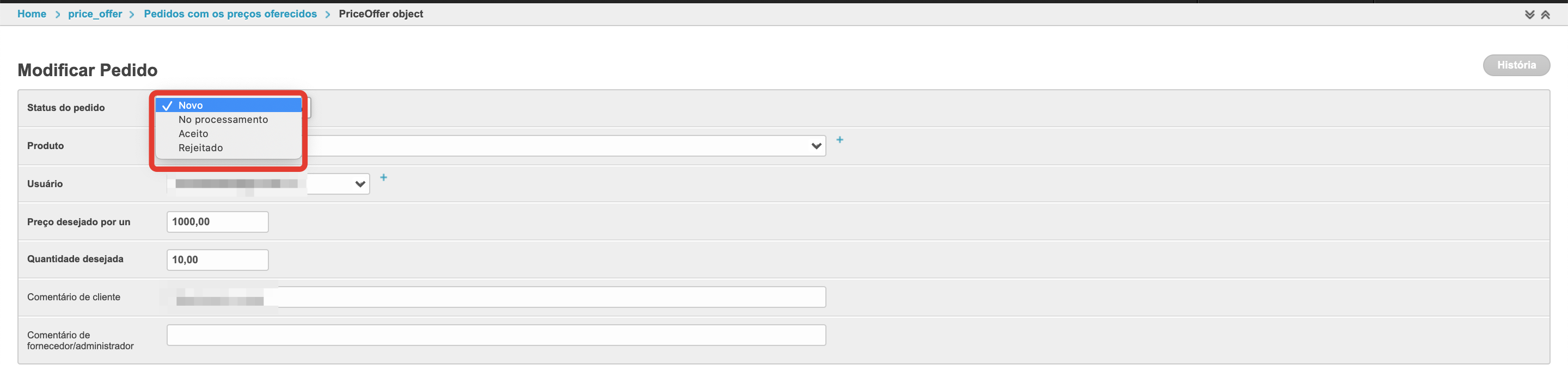
Task: Focus the Comentário de fornecedor/administrador field
Action: [496, 335]
